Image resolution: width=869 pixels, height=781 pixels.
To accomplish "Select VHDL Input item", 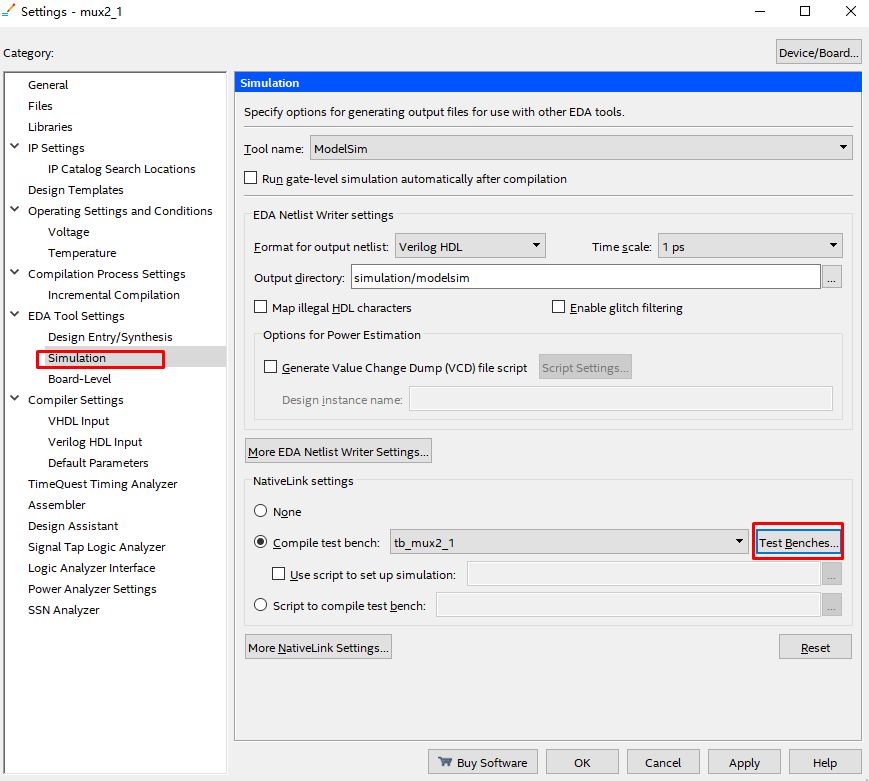I will tap(79, 421).
